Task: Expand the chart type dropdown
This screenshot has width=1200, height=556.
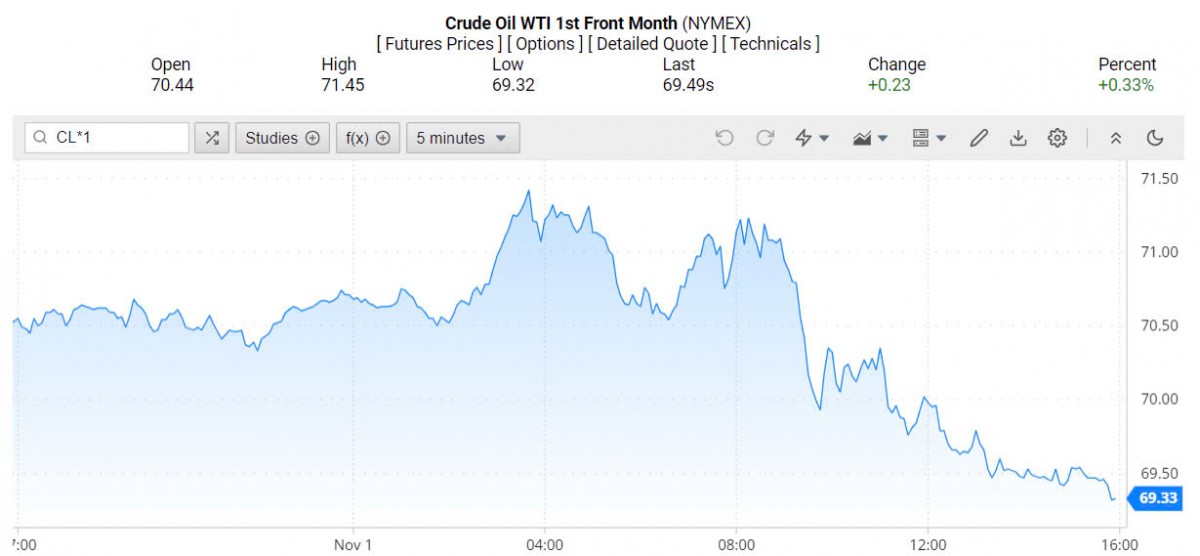Action: 870,138
